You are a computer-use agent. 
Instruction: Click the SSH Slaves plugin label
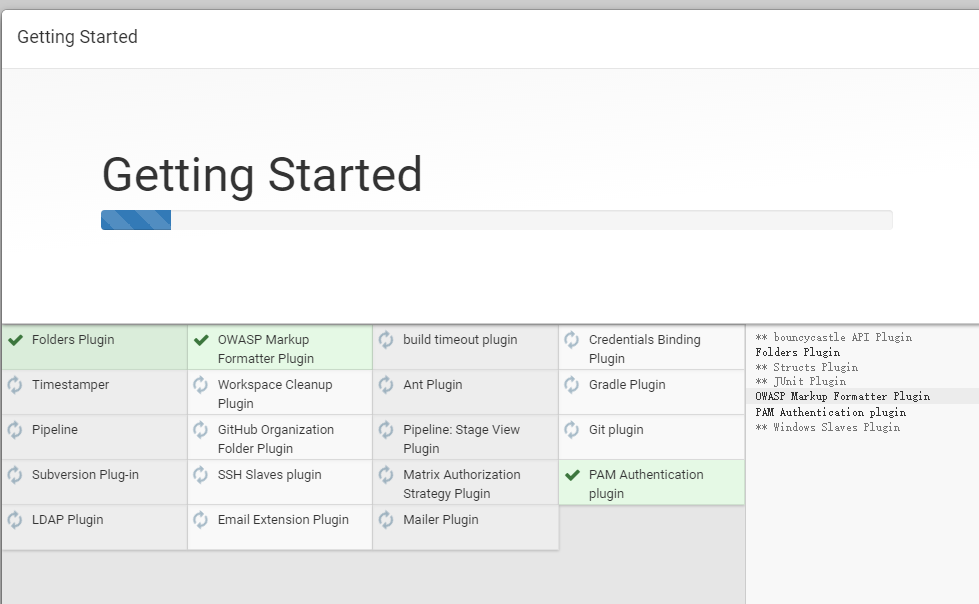(x=269, y=475)
